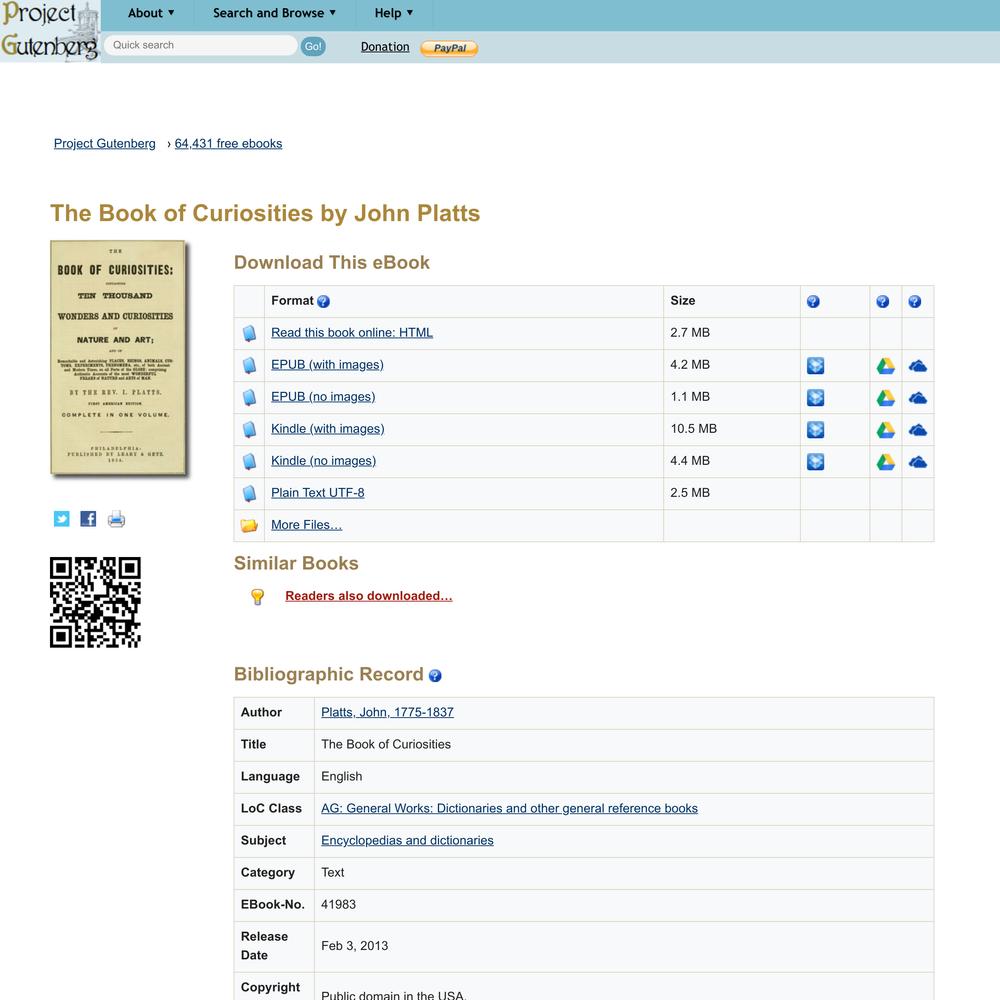Image resolution: width=1000 pixels, height=1000 pixels.
Task: Click the printer icon
Action: 116,518
